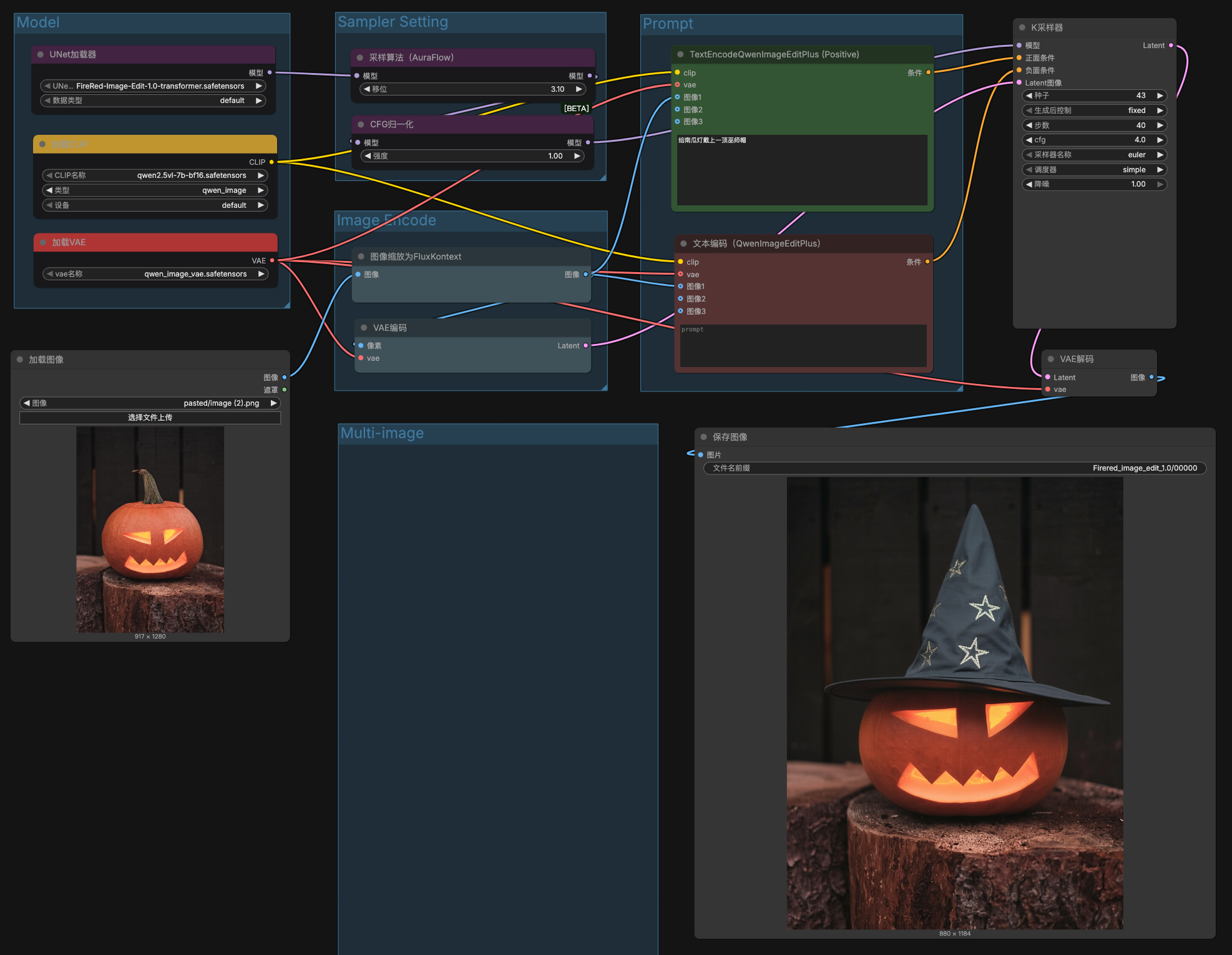Open the 调度器 simple selection widget
This screenshot has height=955, width=1232.
pyautogui.click(x=1094, y=169)
